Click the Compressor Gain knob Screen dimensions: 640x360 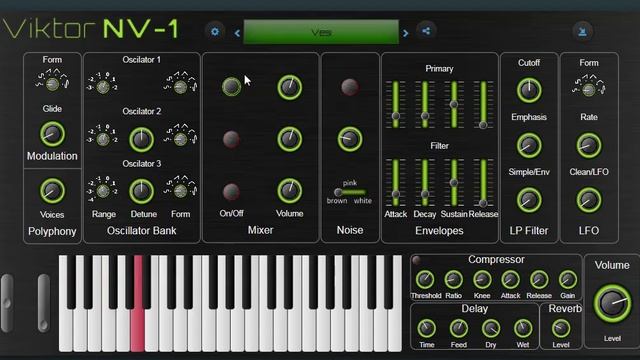[568, 280]
